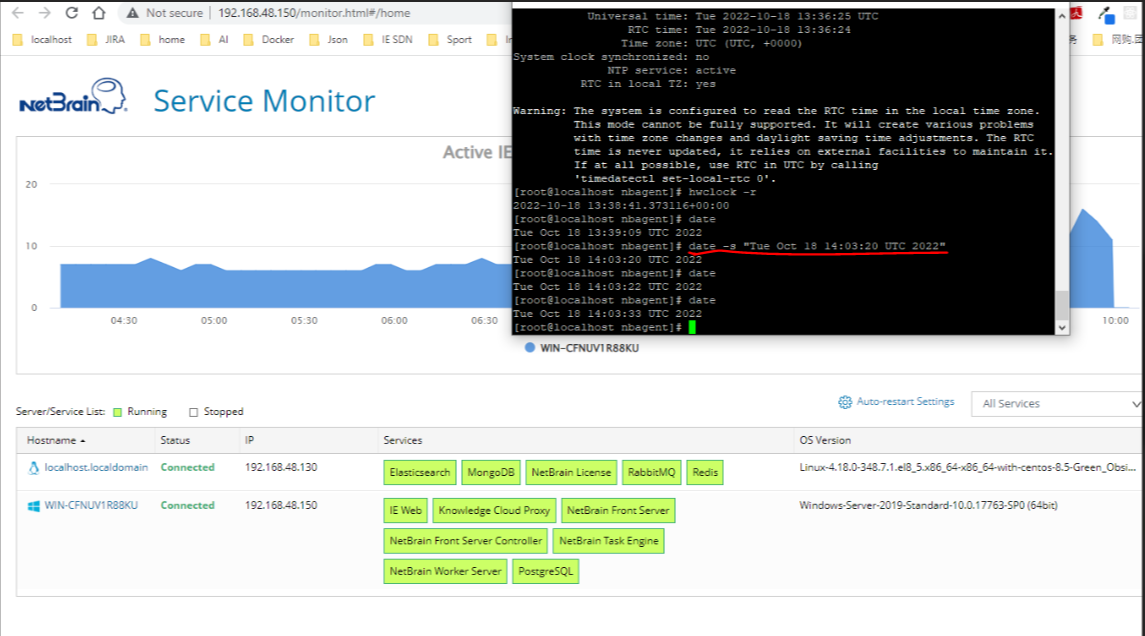
Task: Open the Docker bookmark folder
Action: pos(269,39)
